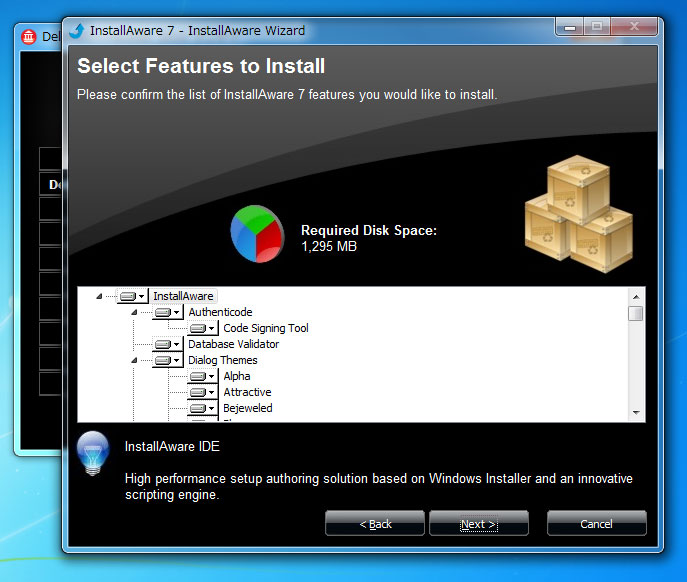Select the Bejeweled theme item
Viewport: 687px width, 582px height.
[248, 408]
